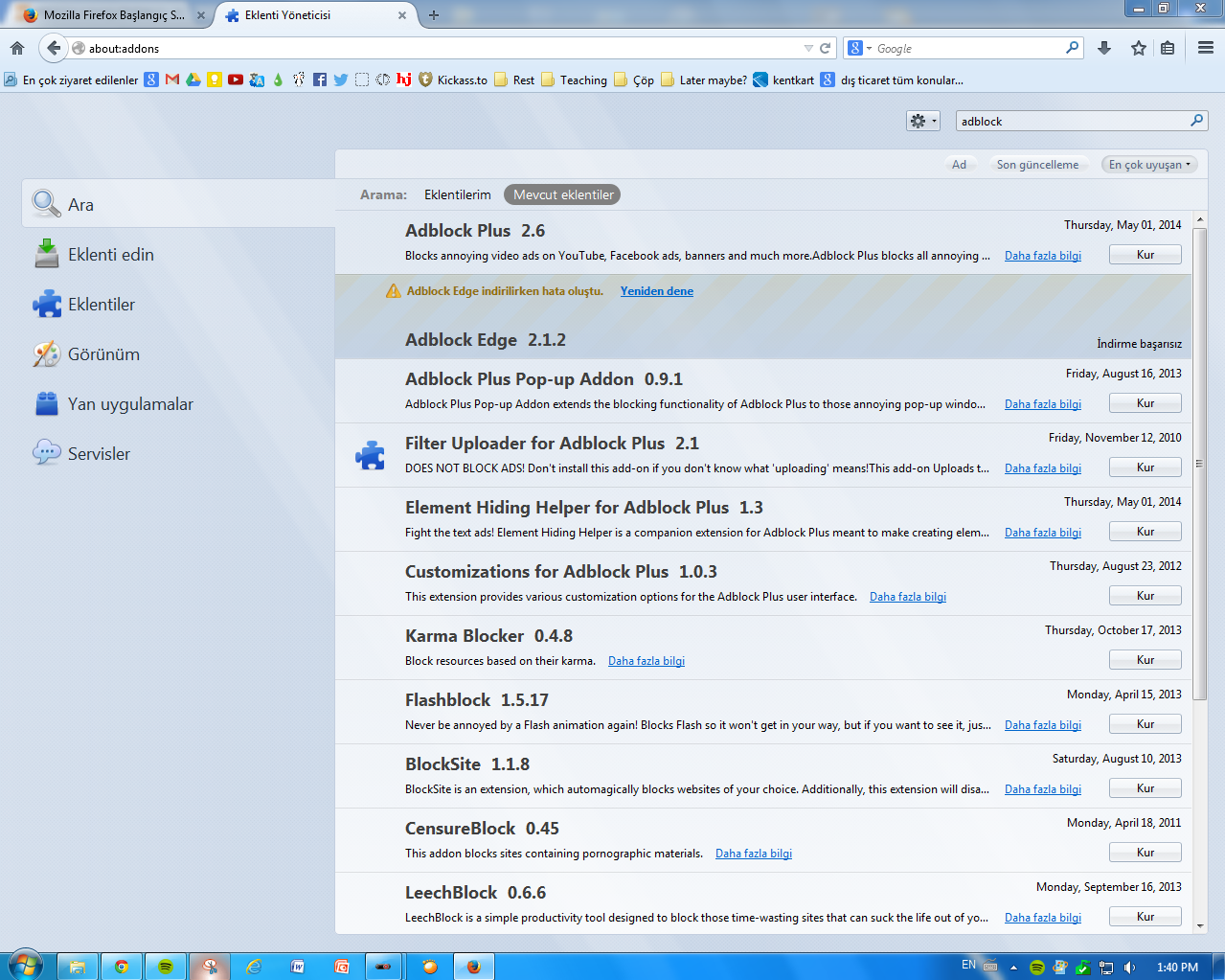The width and height of the screenshot is (1225, 980).
Task: Go back with the back arrow
Action: click(54, 48)
